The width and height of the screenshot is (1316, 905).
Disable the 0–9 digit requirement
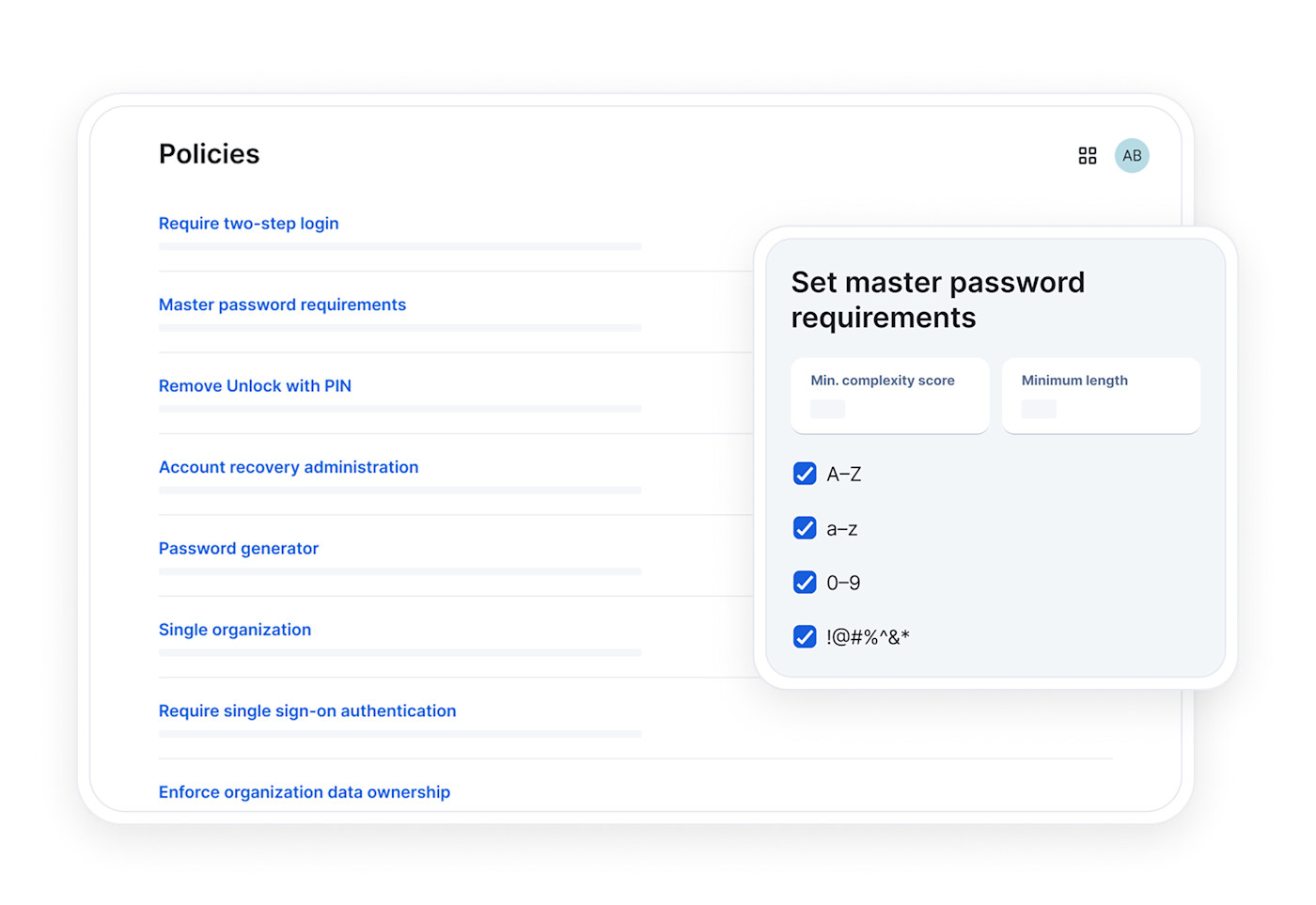click(805, 582)
